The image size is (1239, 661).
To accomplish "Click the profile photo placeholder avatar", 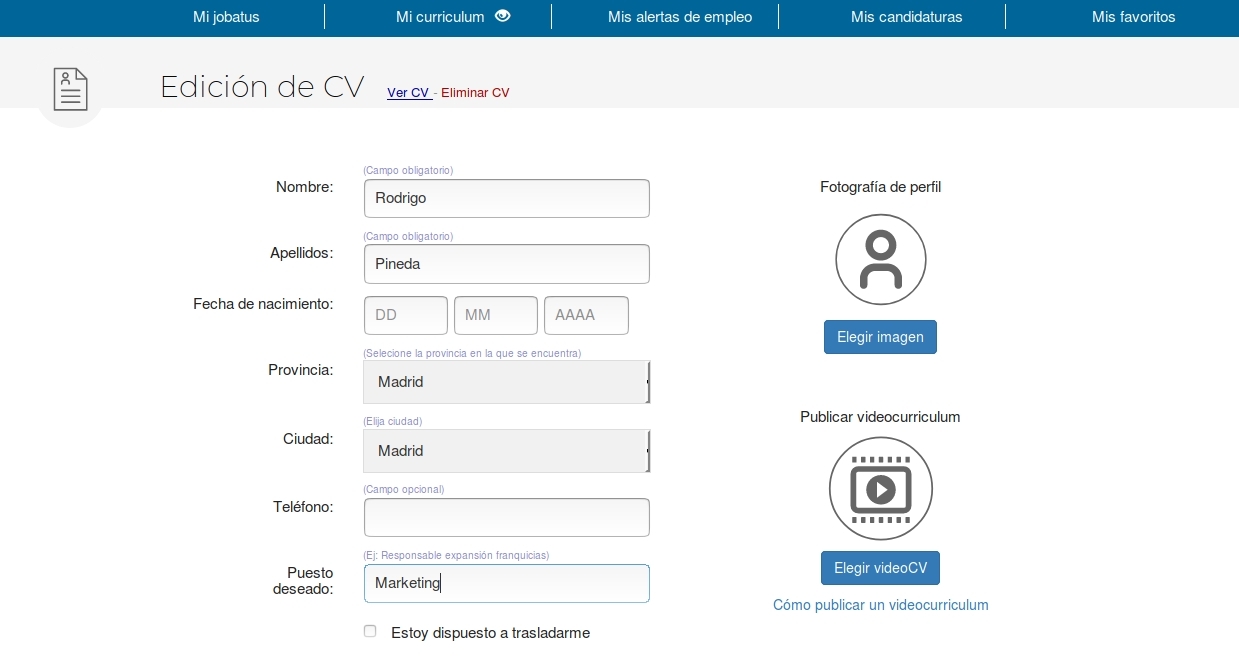I will pos(880,260).
